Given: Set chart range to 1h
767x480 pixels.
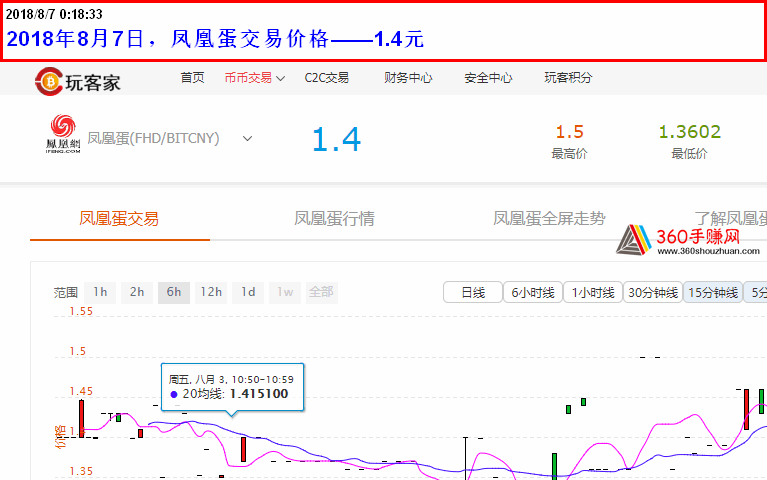Looking at the screenshot, I should [x=100, y=293].
